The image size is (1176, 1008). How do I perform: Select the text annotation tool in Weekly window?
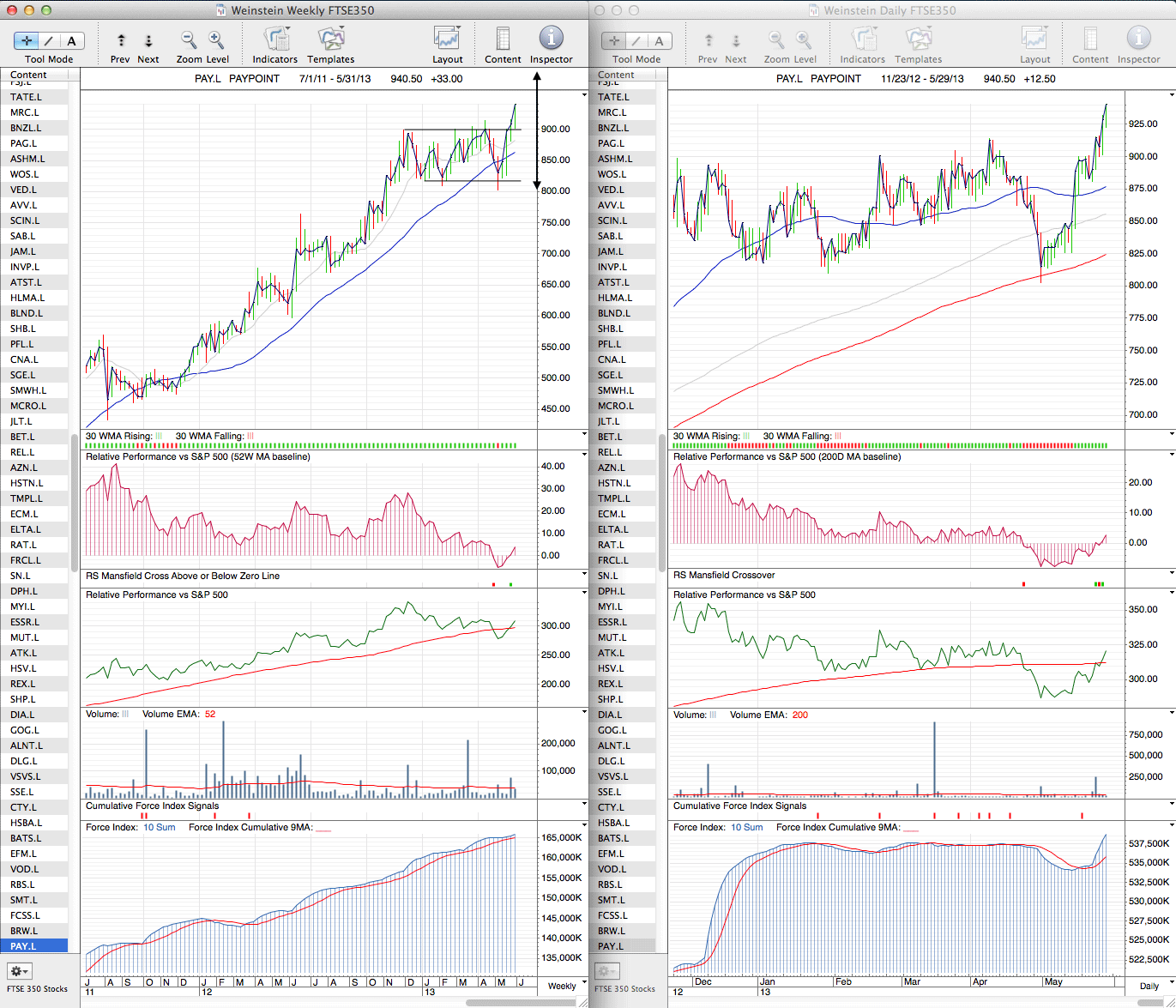(x=71, y=41)
